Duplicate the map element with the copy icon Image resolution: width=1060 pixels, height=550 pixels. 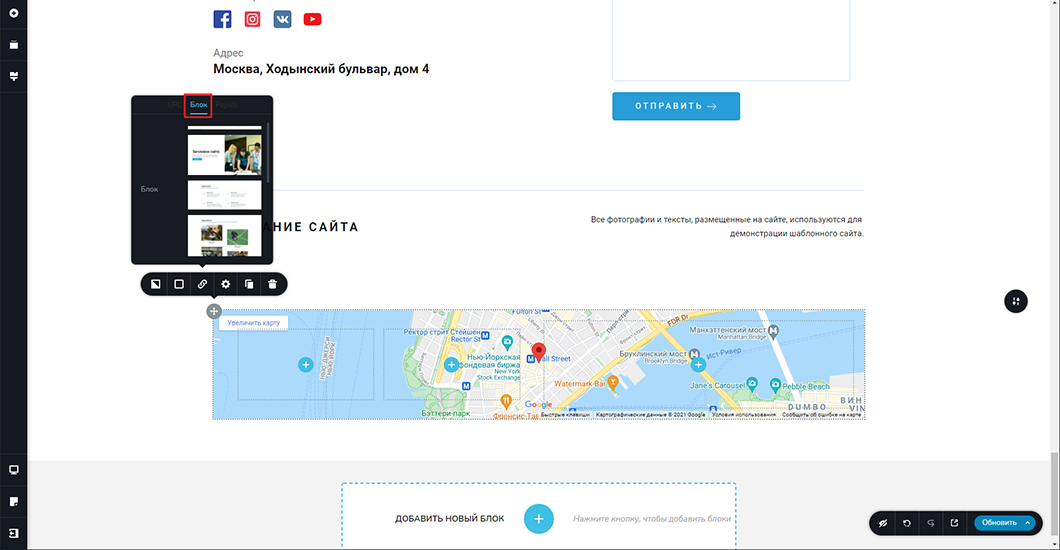tap(249, 284)
